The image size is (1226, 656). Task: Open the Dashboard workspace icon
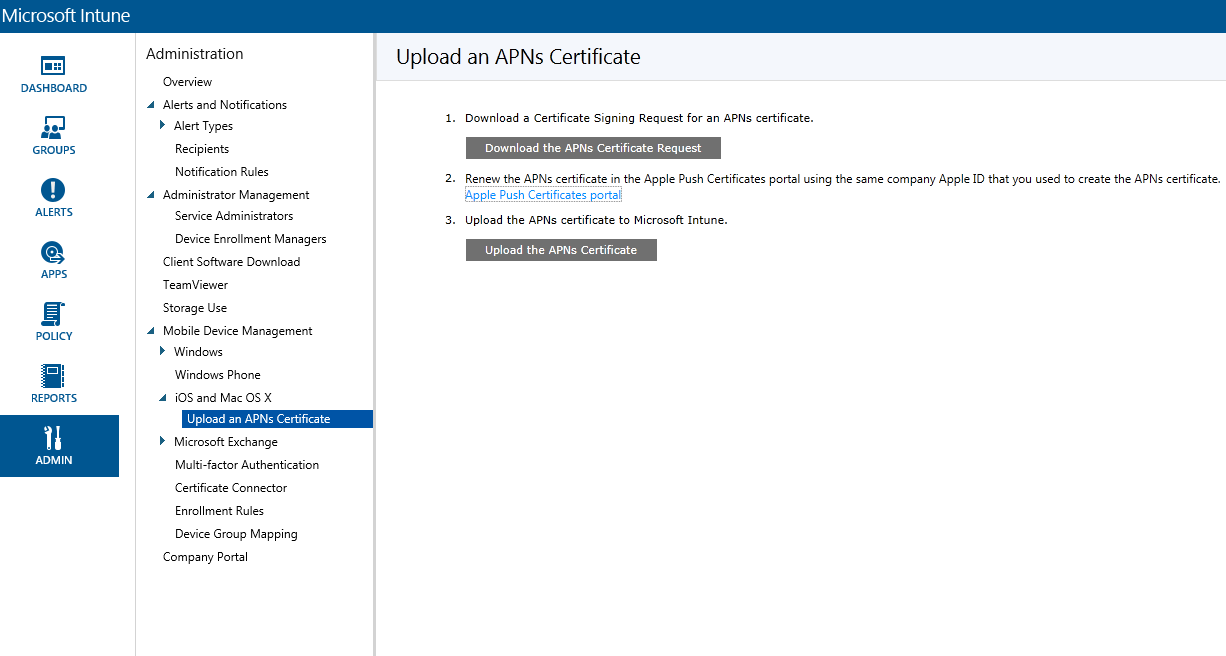click(x=53, y=66)
